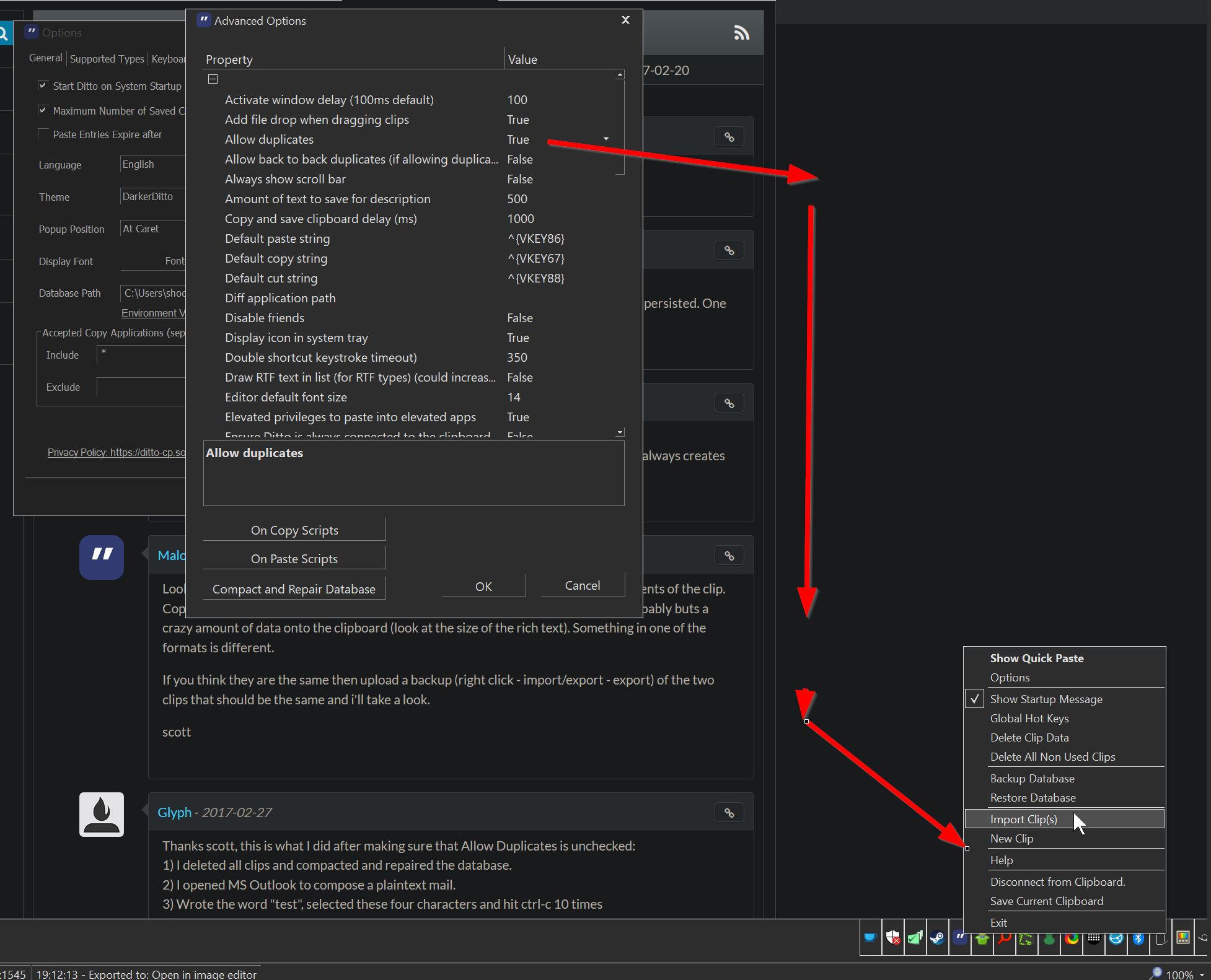Click the Ditto quotation-mark avatar beside the Malo post
The height and width of the screenshot is (980, 1211).
click(x=102, y=557)
